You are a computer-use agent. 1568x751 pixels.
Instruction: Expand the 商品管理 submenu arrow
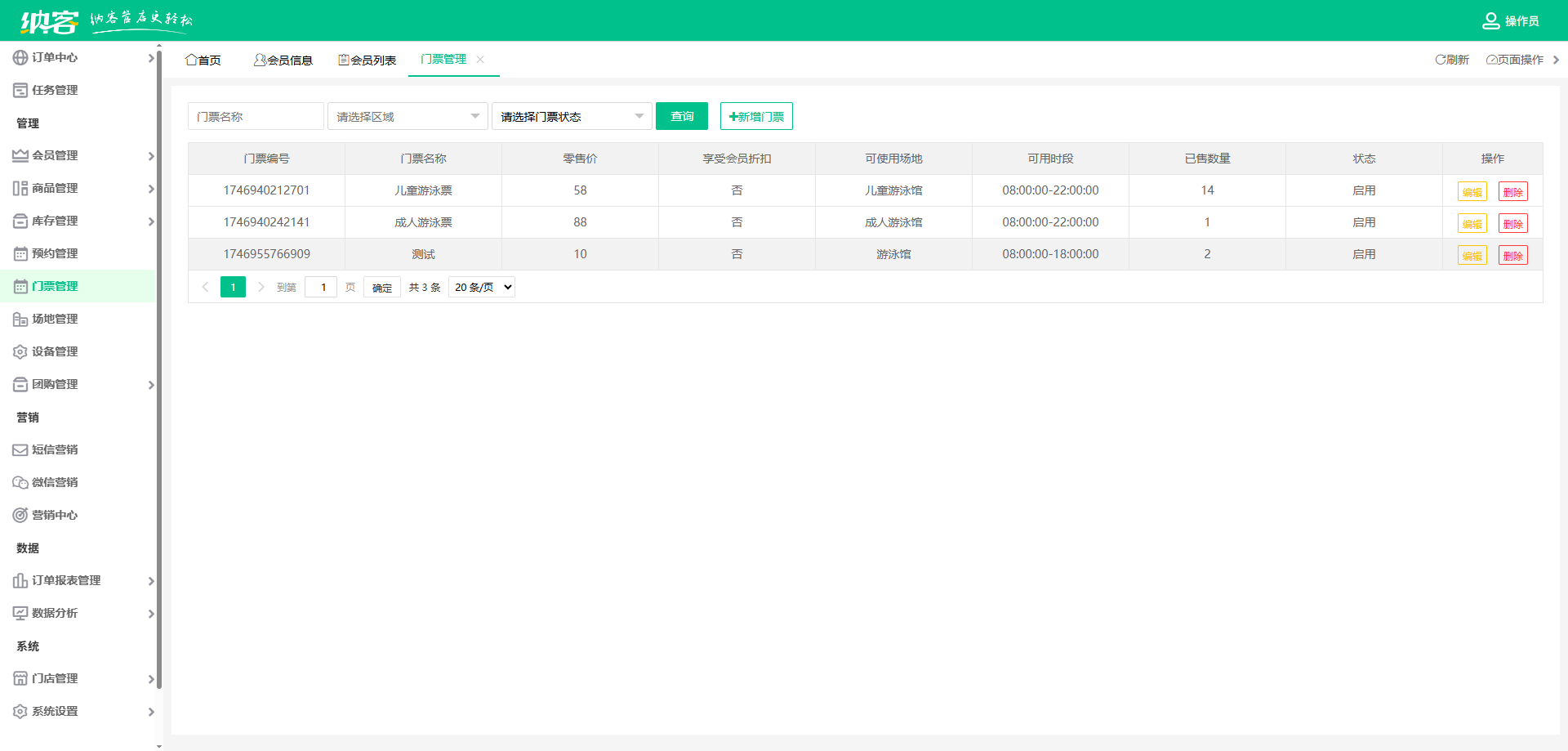151,189
